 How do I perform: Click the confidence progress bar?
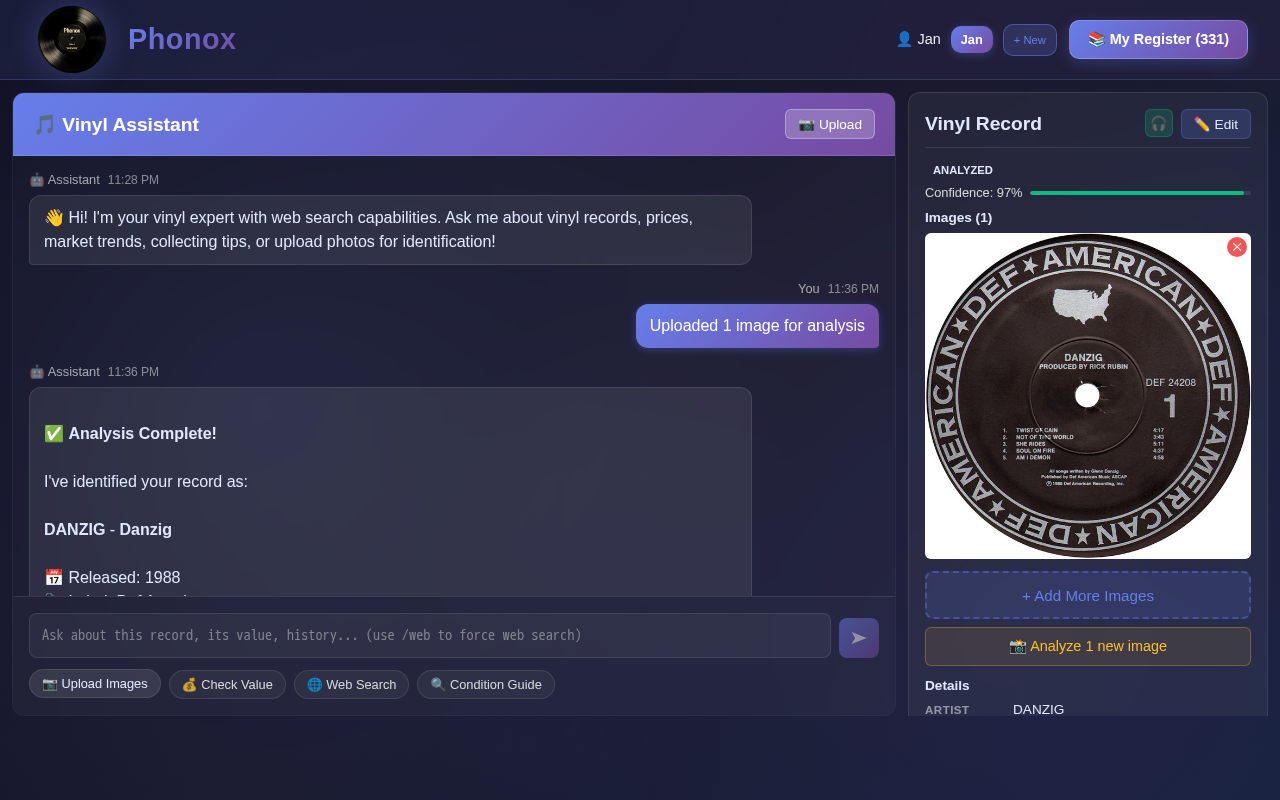[1139, 193]
